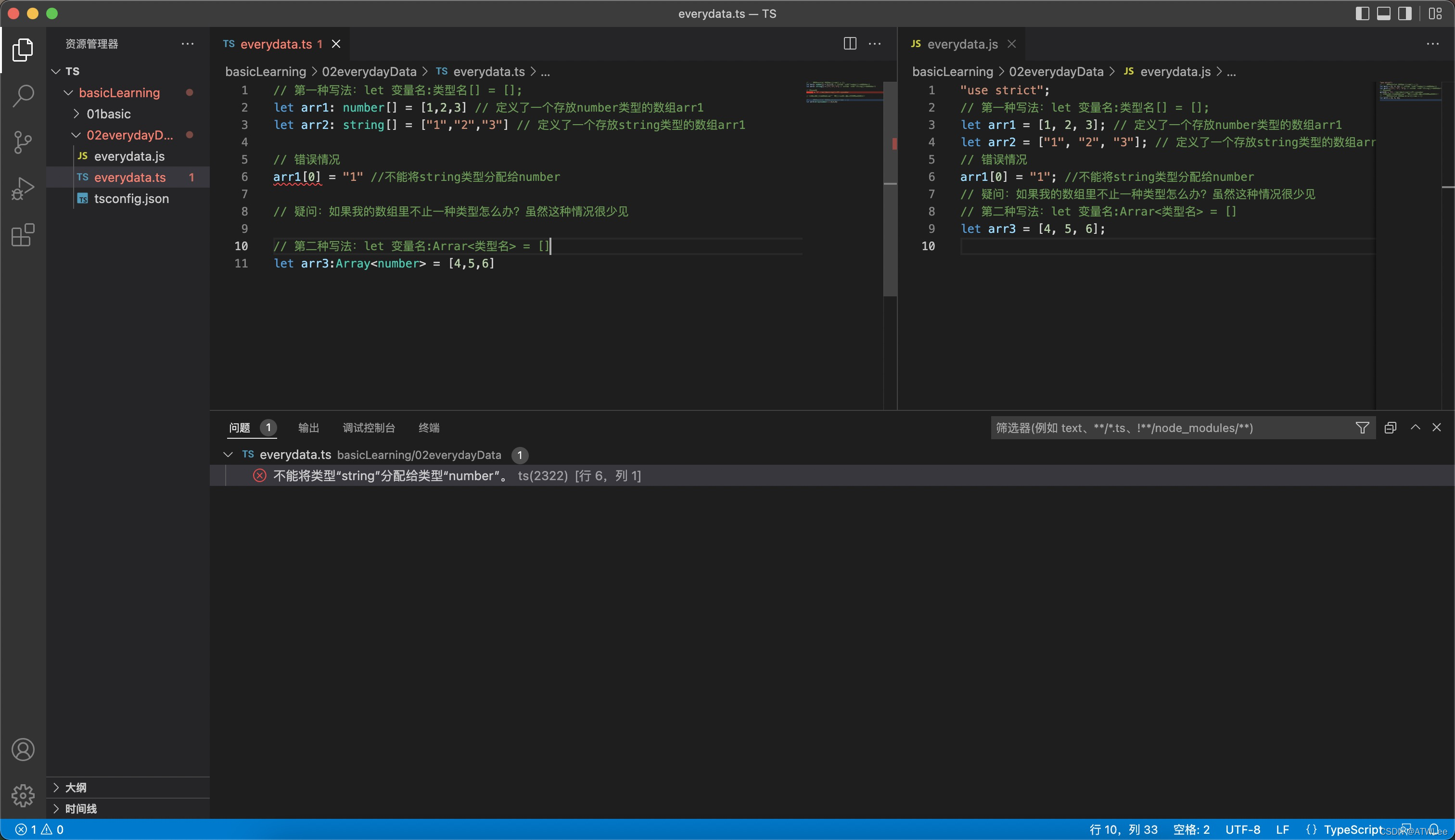Open the Accounts menu icon
Viewport: 1455px width, 840px height.
[x=23, y=750]
